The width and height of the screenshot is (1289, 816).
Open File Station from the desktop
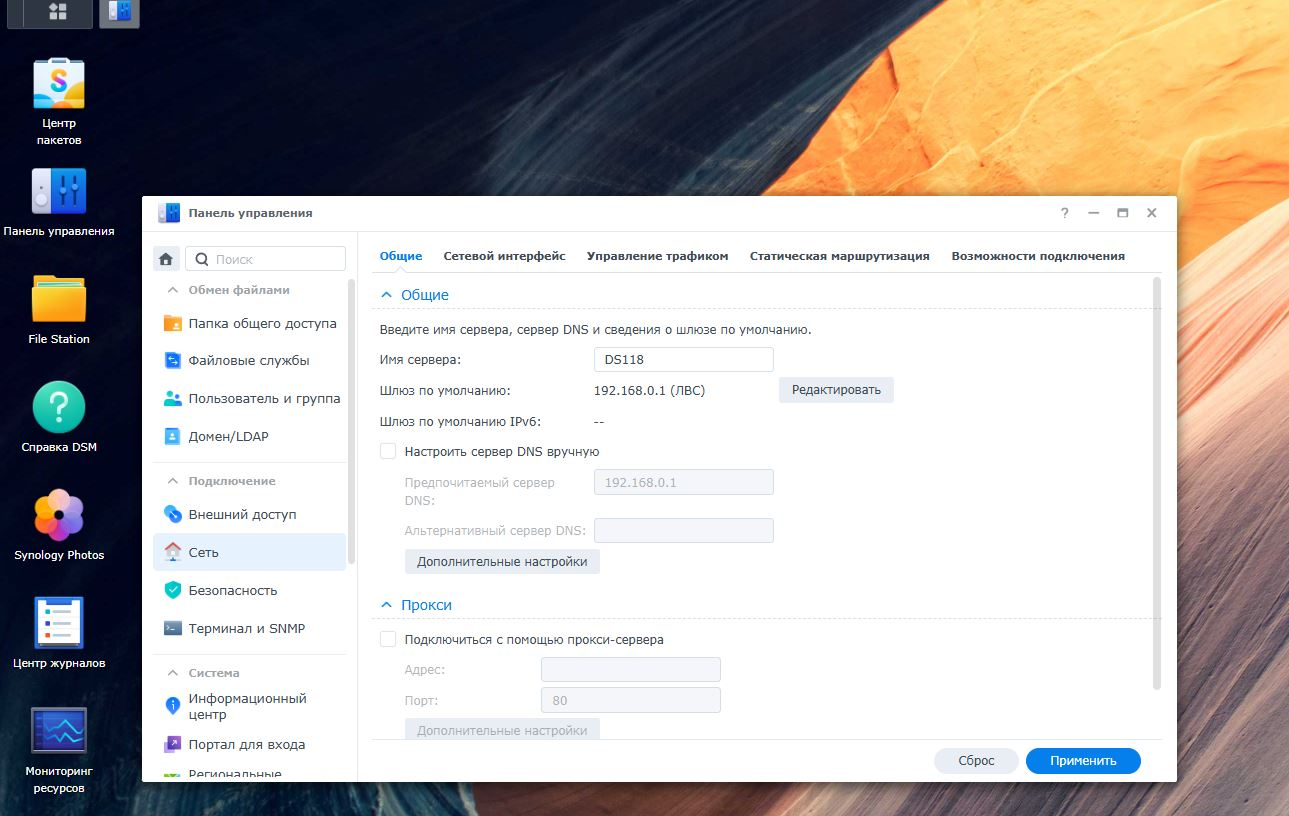59,299
